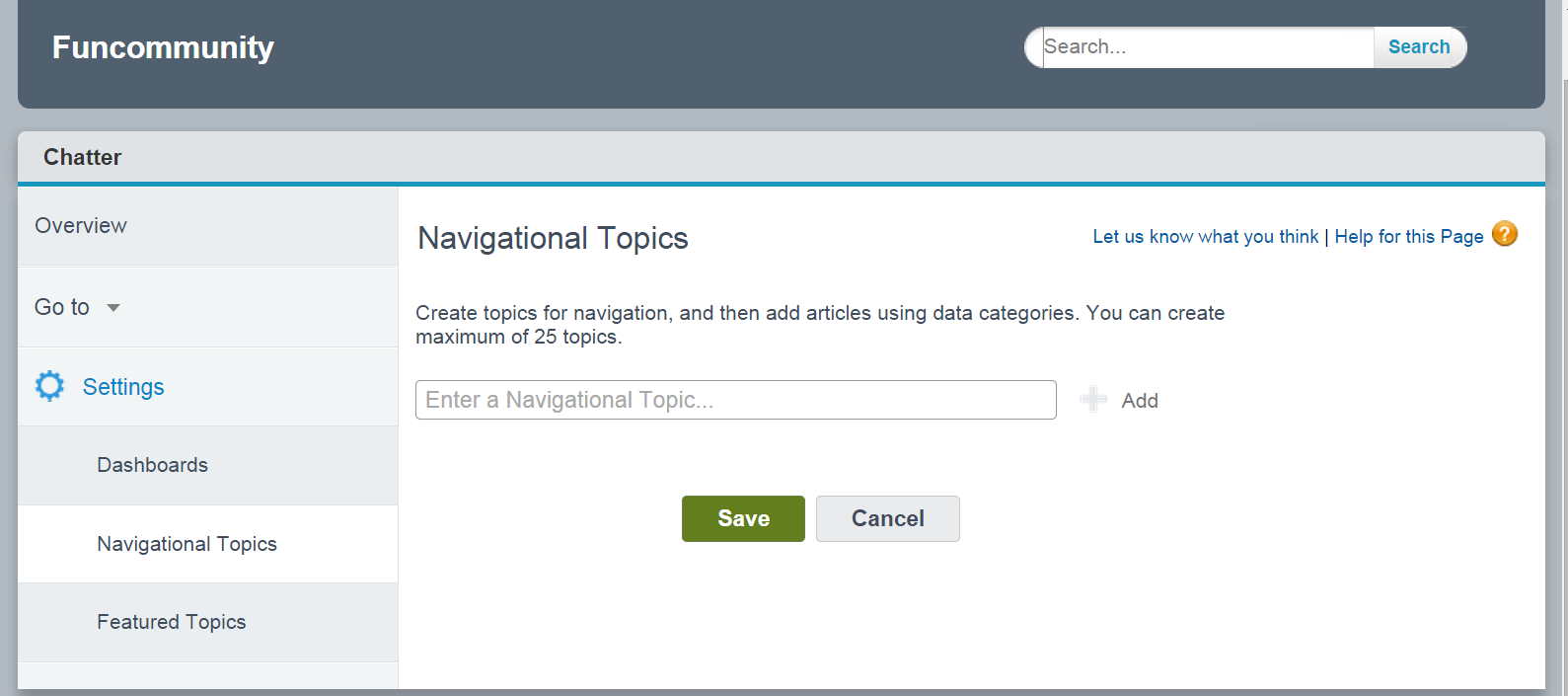Open 'Let us know what you think' link
This screenshot has width=1568, height=696.
(x=1205, y=237)
